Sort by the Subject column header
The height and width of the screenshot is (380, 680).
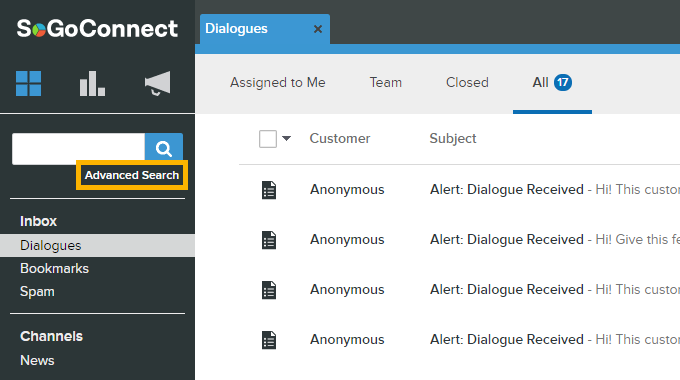pos(453,139)
